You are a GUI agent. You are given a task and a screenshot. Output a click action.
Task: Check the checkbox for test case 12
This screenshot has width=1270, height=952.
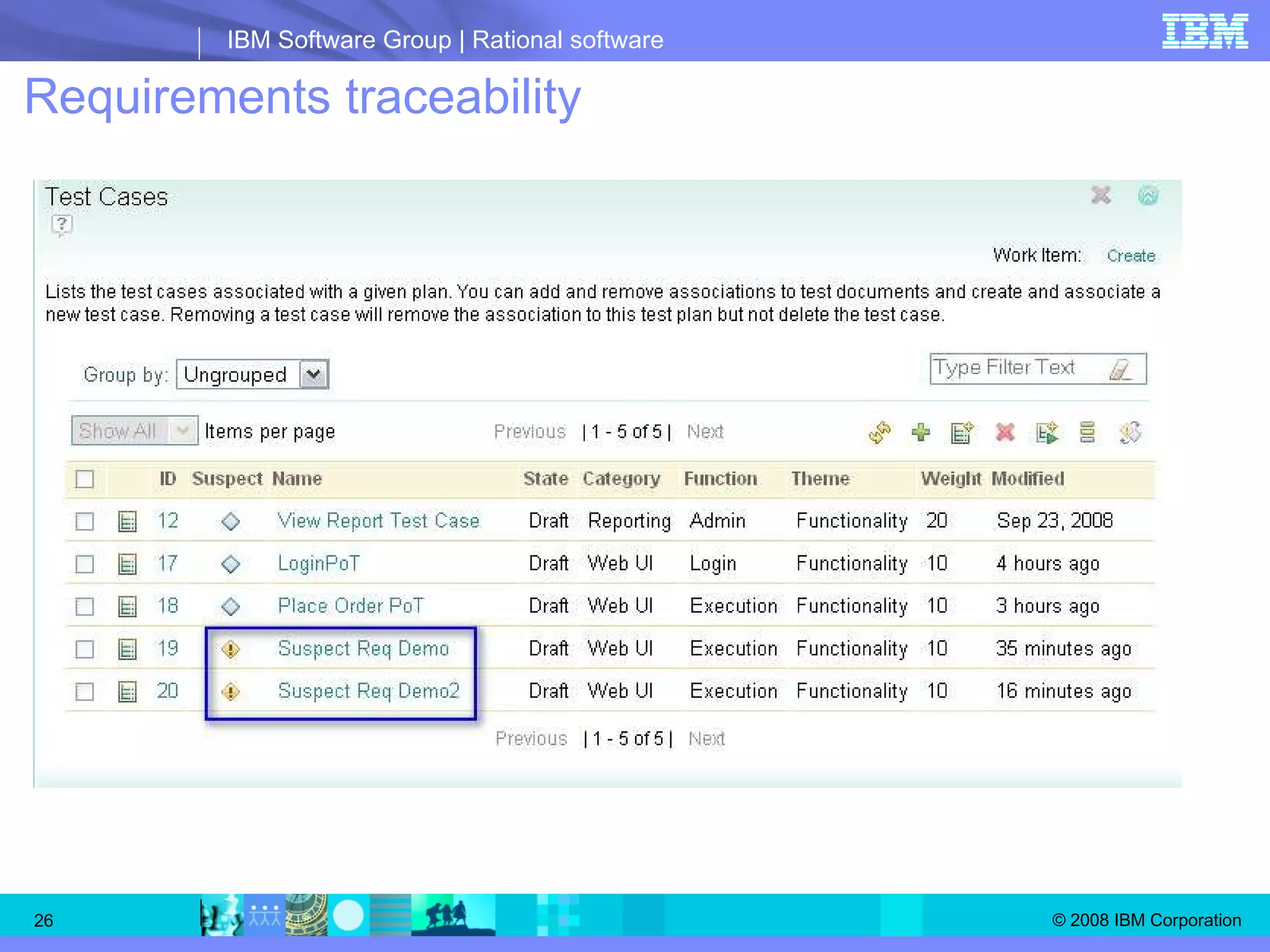click(84, 521)
